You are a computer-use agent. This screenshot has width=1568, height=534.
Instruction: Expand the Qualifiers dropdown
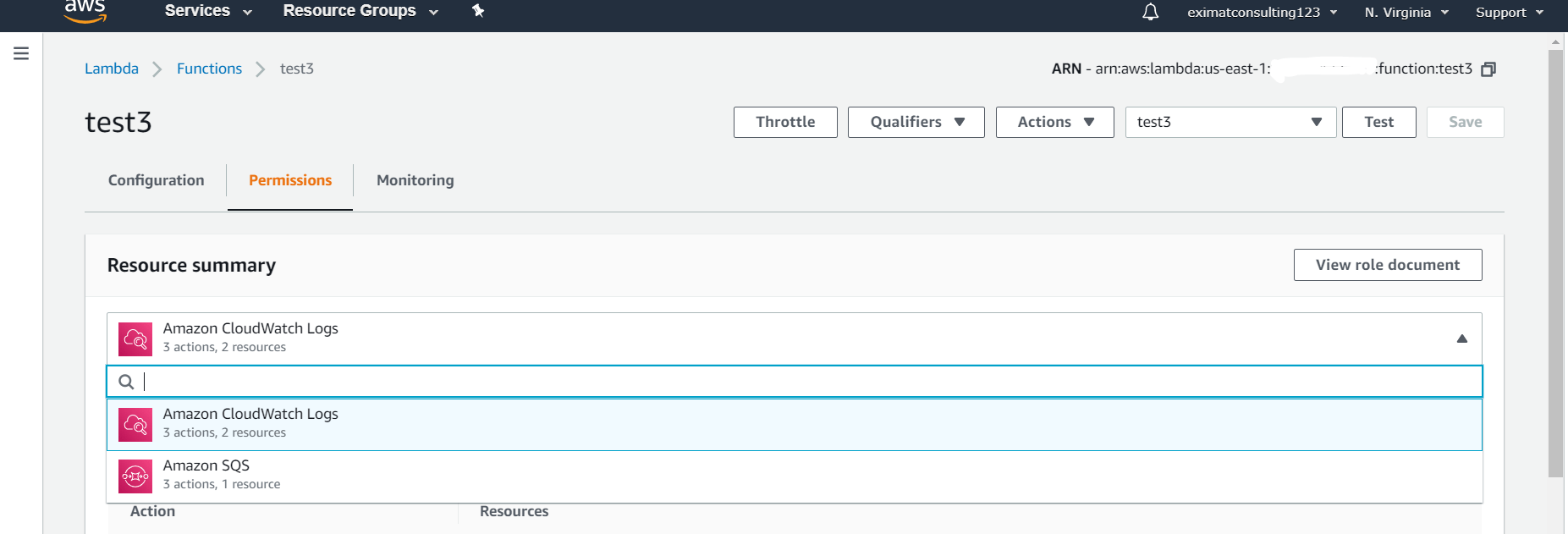916,122
